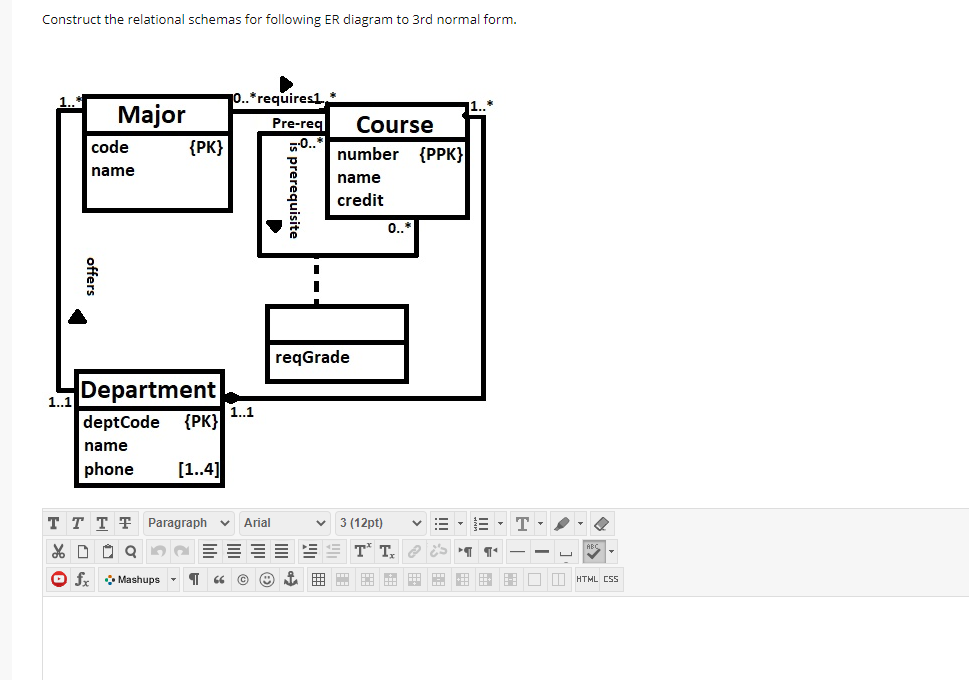Insert an anchor
The image size is (969, 680).
click(x=290, y=579)
